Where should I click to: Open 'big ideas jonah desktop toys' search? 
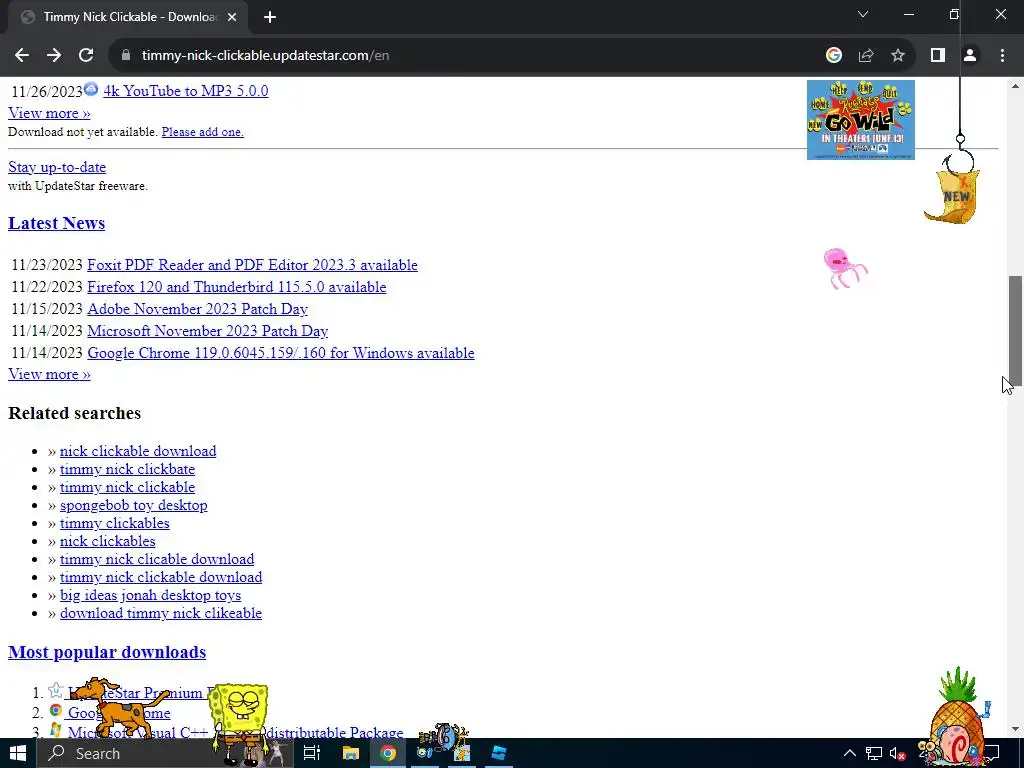click(x=150, y=596)
